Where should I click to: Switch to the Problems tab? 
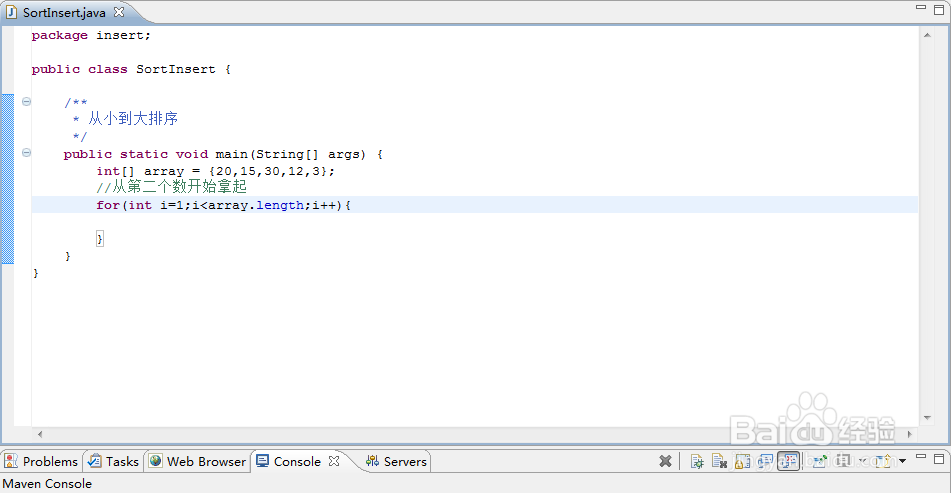click(x=41, y=461)
